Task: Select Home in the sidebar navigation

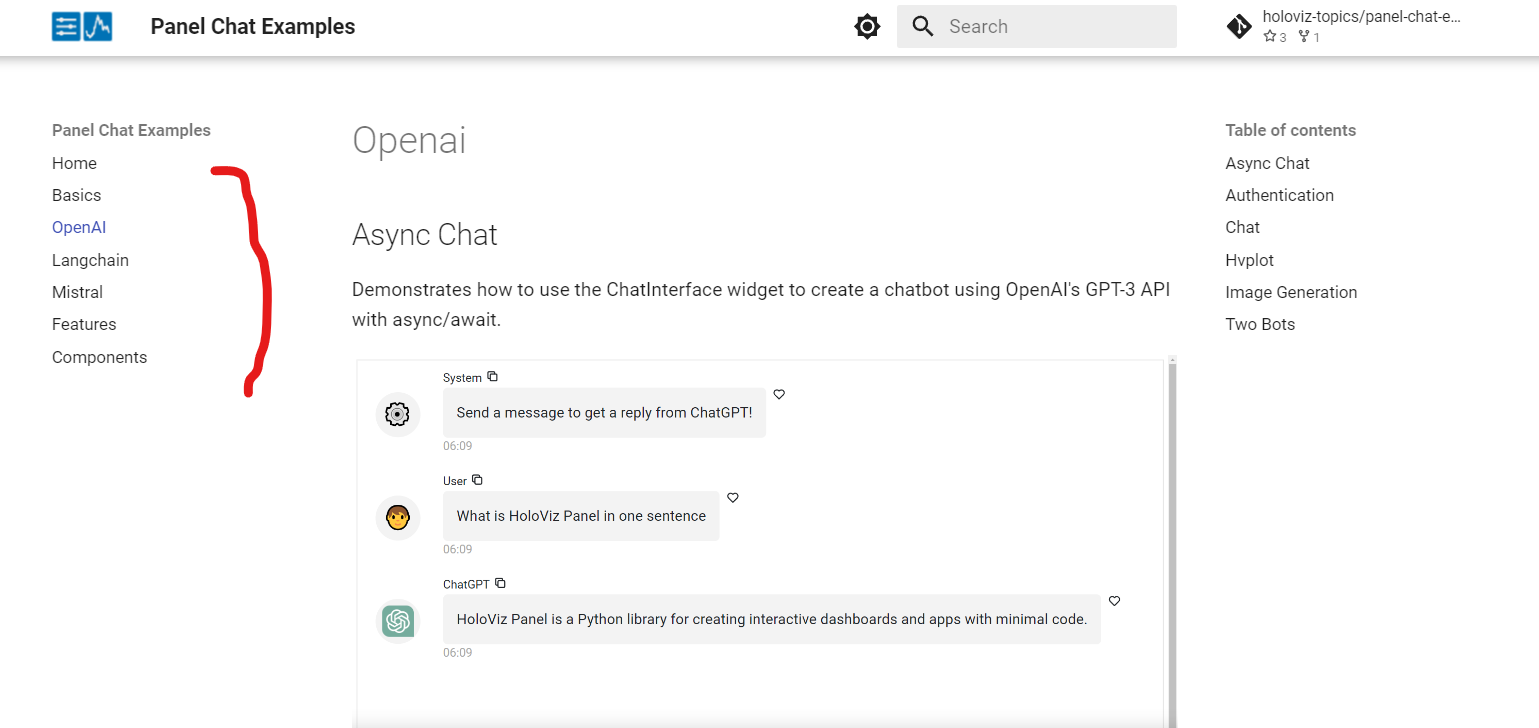Action: [x=74, y=163]
